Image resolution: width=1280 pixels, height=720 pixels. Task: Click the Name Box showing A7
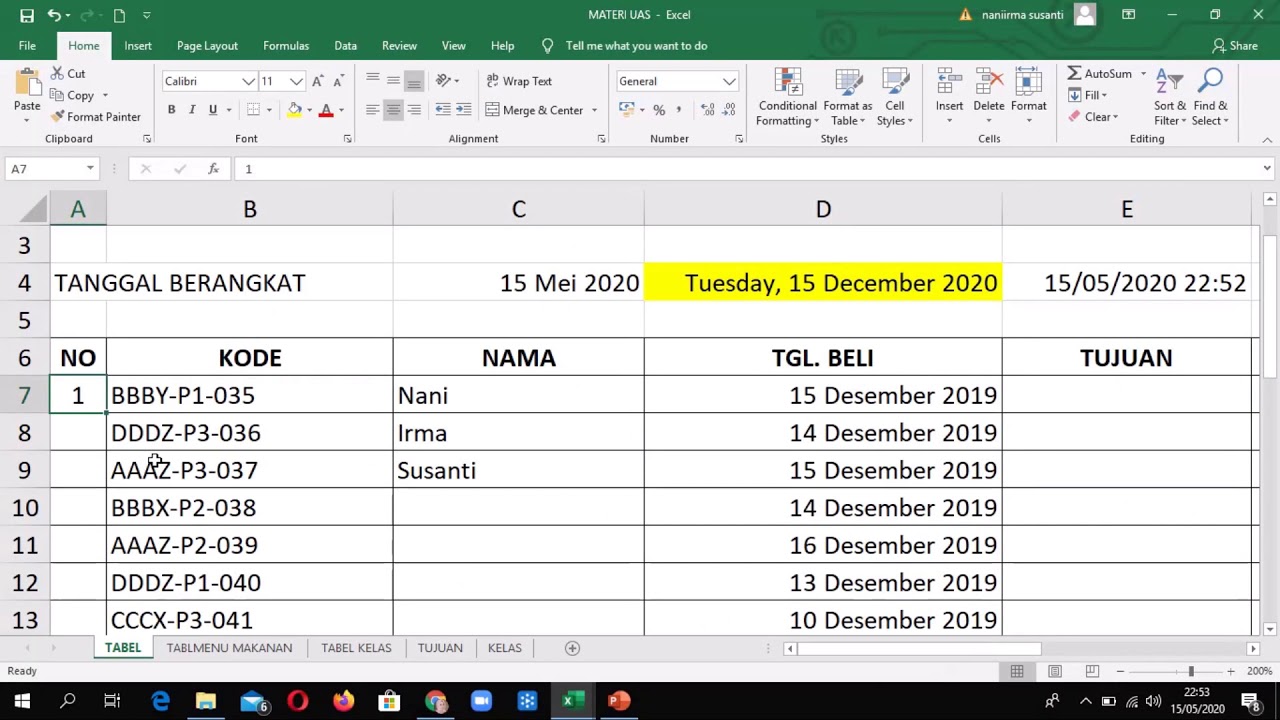click(42, 169)
